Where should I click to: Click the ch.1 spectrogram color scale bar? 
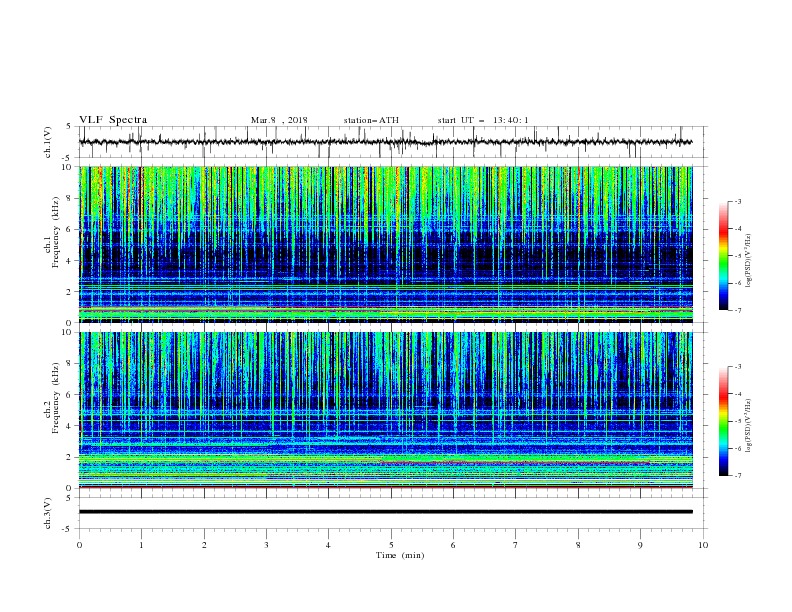(723, 256)
